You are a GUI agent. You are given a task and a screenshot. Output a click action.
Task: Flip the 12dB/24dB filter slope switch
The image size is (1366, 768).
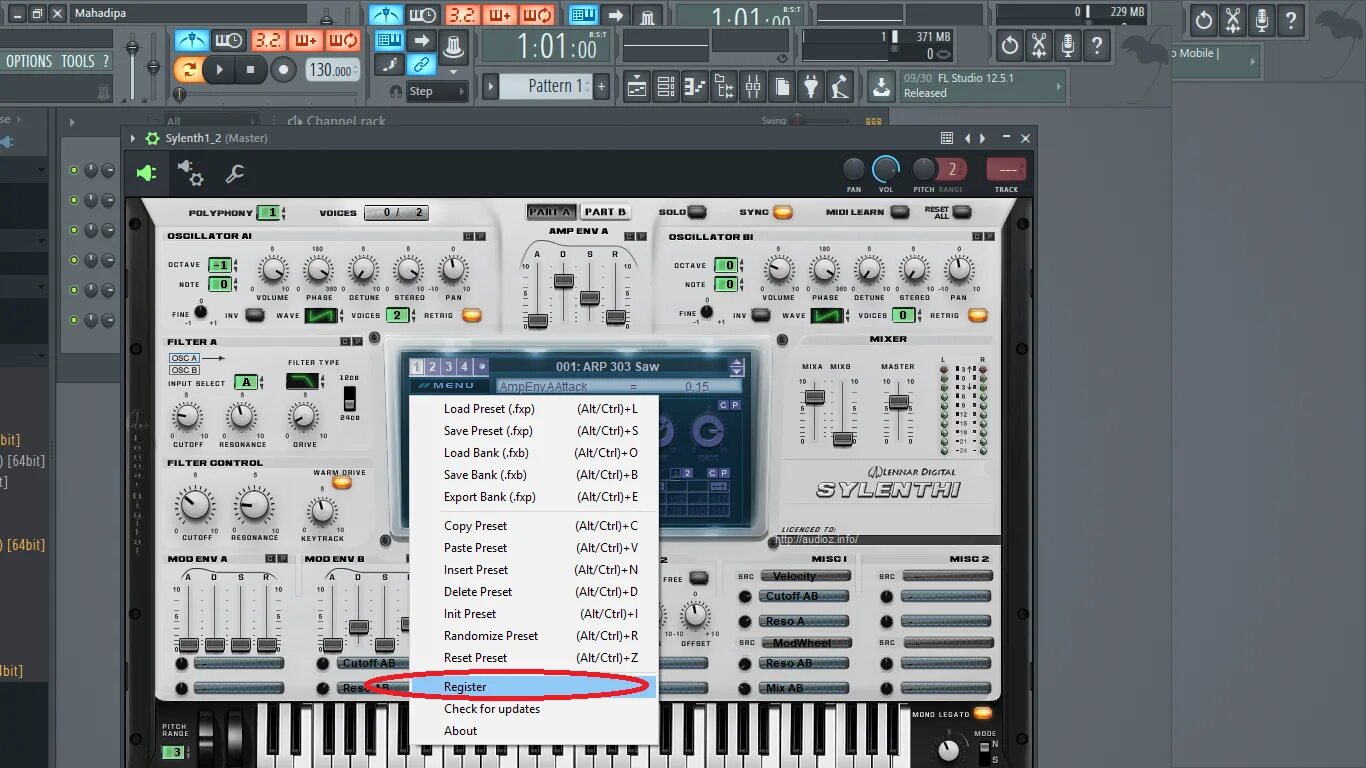[x=349, y=398]
